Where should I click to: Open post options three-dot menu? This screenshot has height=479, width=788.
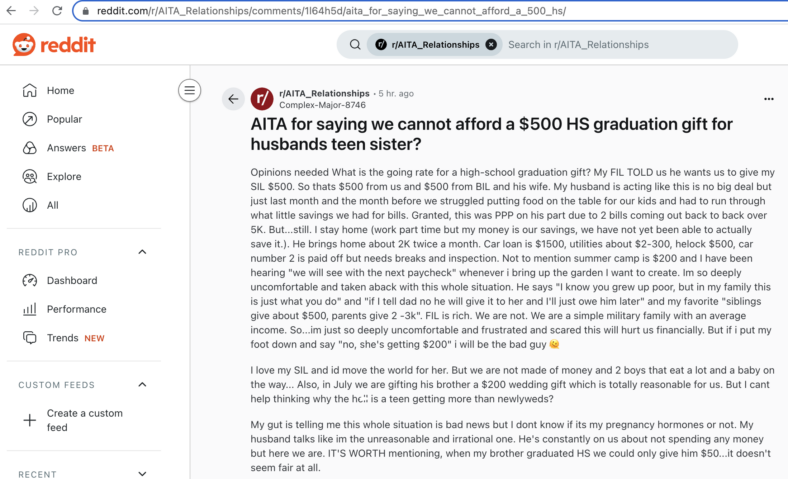tap(768, 99)
